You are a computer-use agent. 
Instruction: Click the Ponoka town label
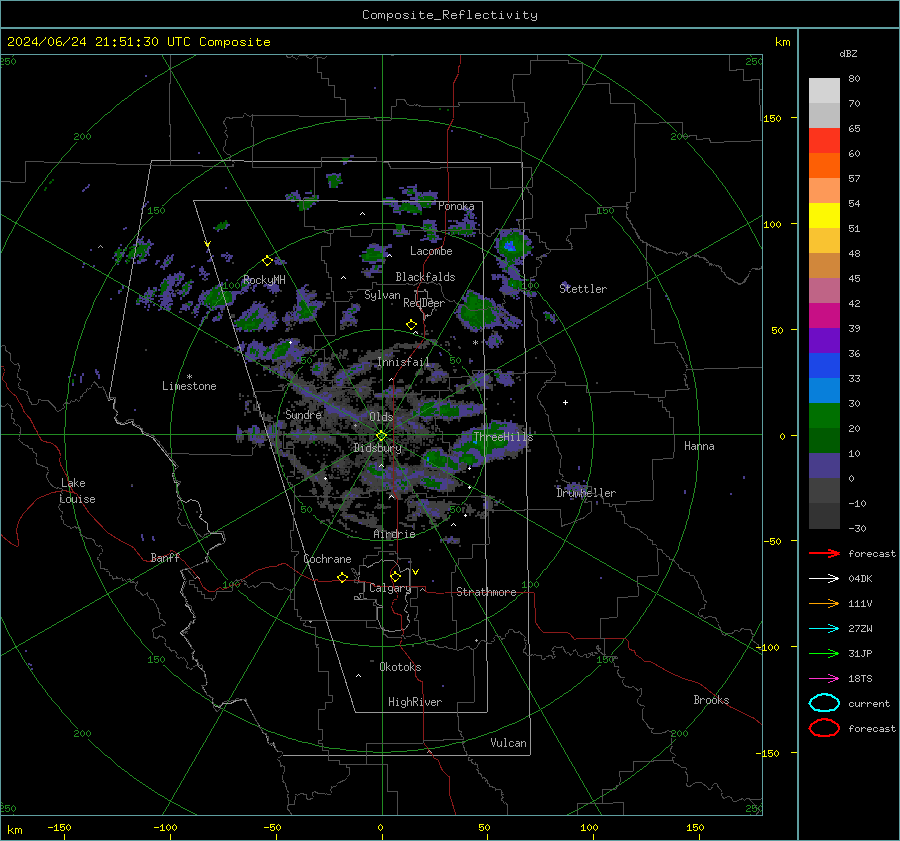(456, 206)
